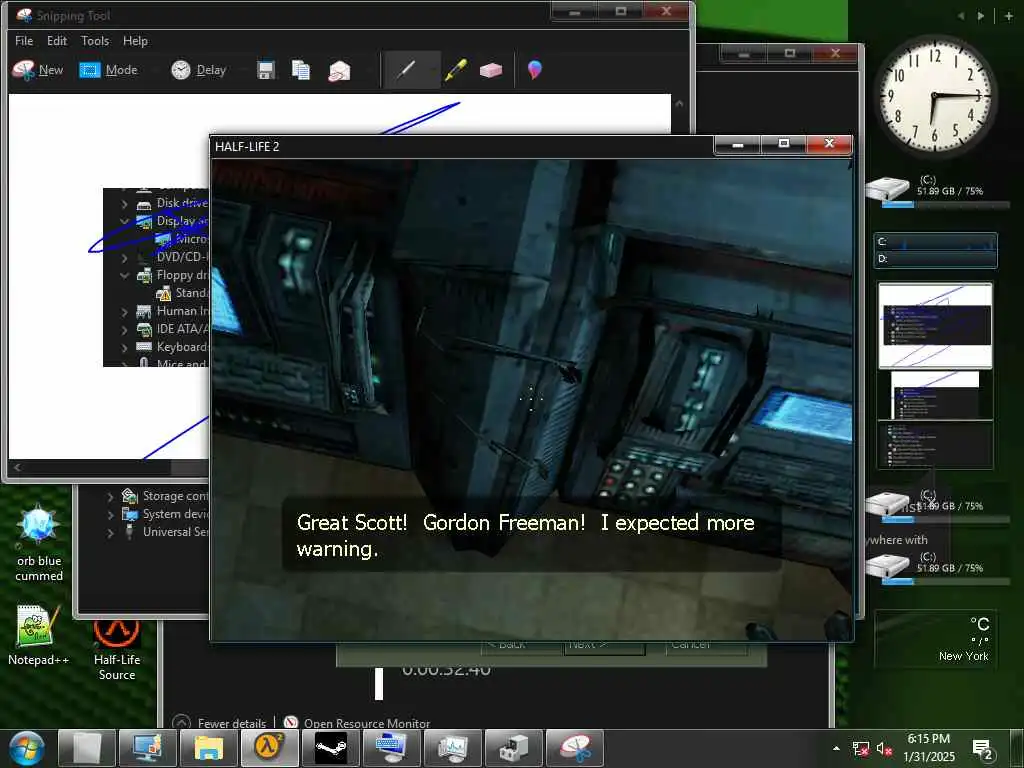1024x768 pixels.
Task: Open the File menu in Snipping Tool
Action: tap(24, 40)
